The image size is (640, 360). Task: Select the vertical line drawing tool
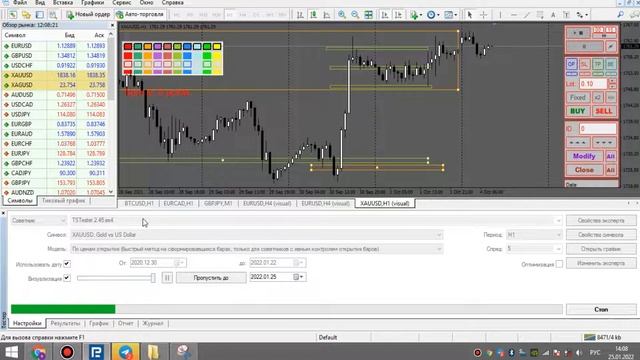click(x=500, y=15)
